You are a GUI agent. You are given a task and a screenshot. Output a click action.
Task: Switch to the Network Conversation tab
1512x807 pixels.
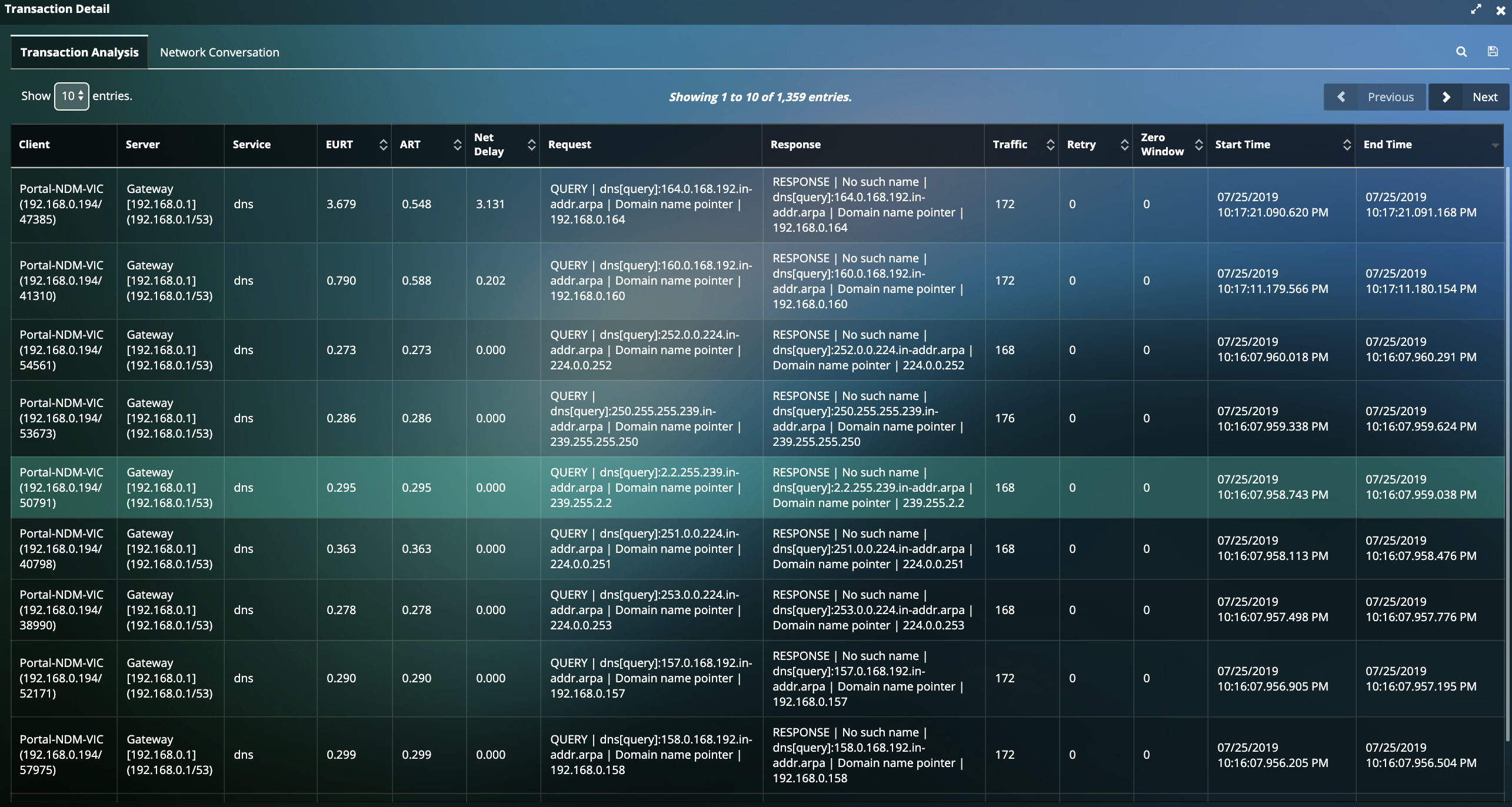tap(219, 52)
